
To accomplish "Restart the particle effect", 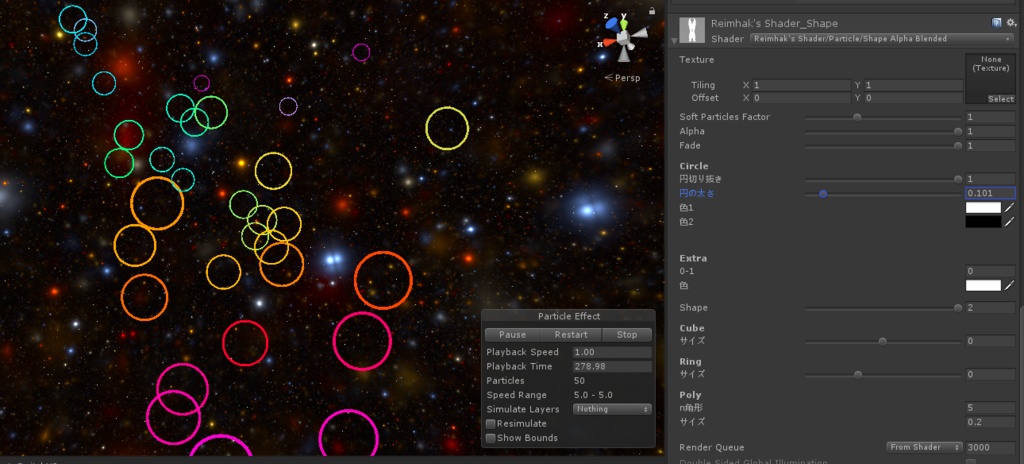I will [x=571, y=335].
